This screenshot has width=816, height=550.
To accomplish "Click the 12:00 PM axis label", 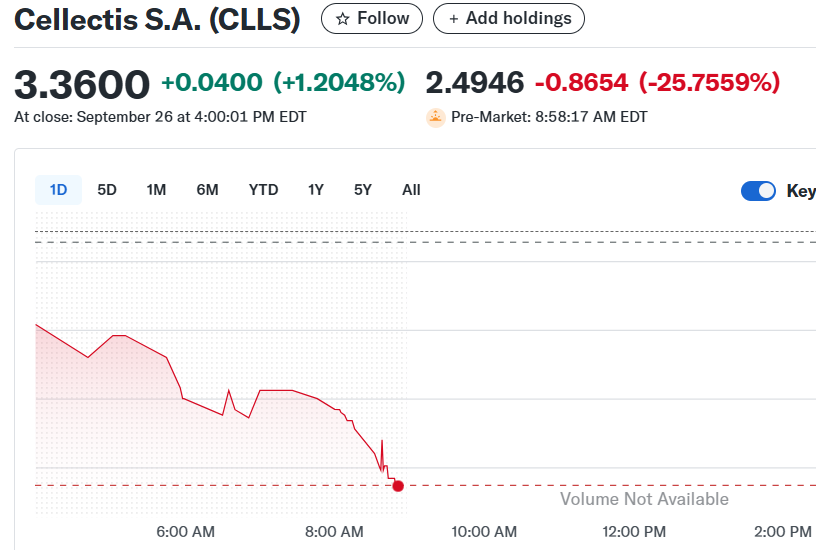I will coord(633,532).
